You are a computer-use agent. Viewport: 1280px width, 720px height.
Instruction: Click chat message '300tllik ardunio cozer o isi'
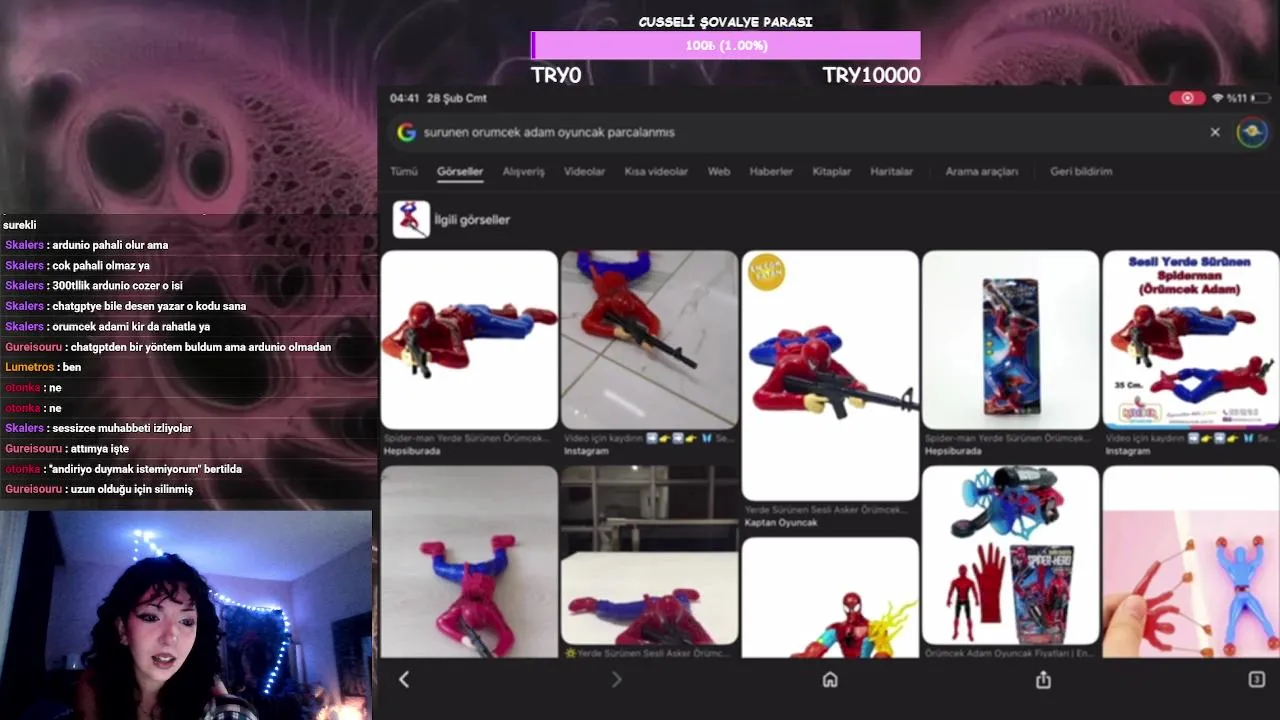pos(117,286)
